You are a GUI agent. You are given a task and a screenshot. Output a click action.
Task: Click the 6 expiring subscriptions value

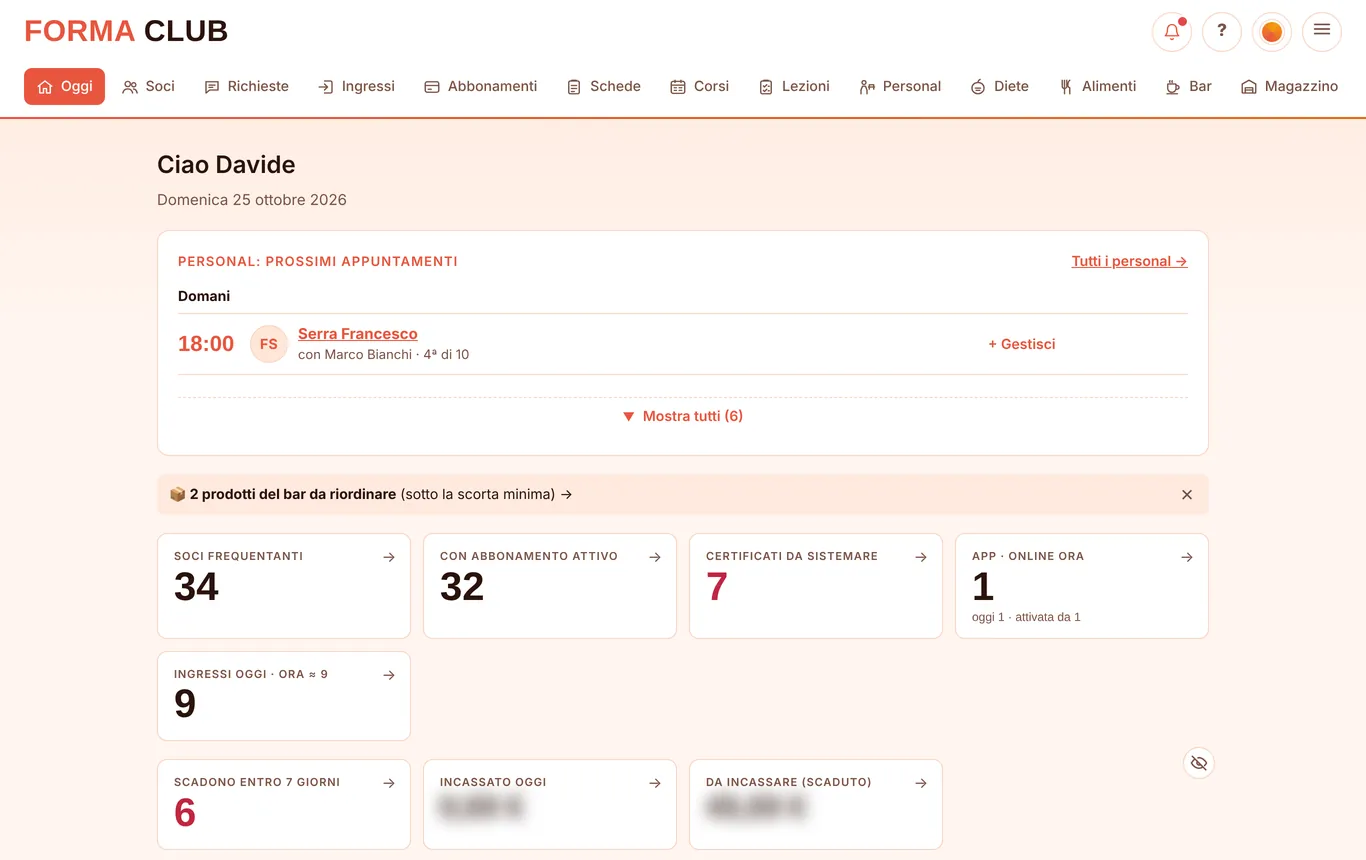185,813
